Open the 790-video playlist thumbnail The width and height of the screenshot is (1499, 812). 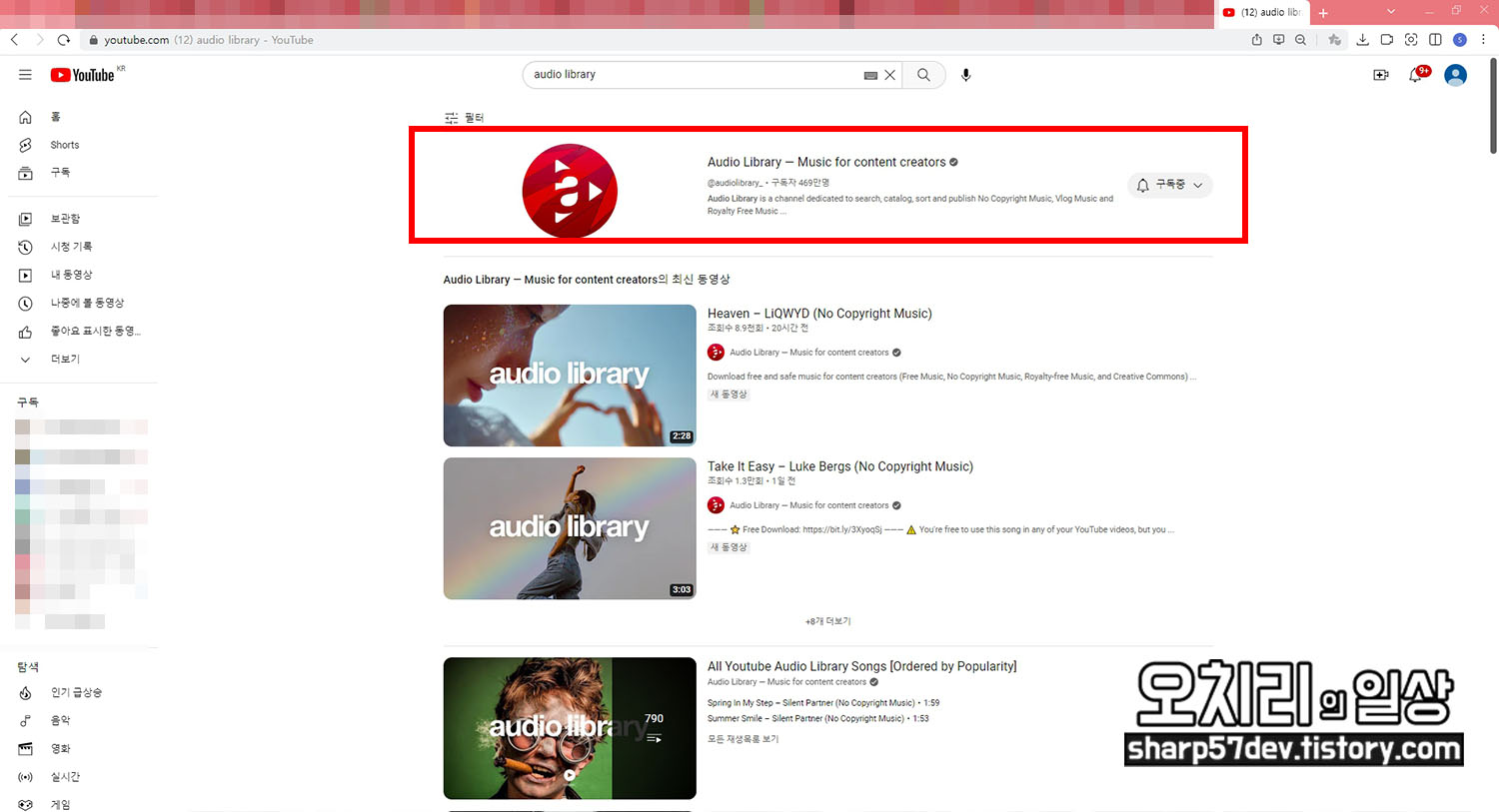pyautogui.click(x=570, y=728)
